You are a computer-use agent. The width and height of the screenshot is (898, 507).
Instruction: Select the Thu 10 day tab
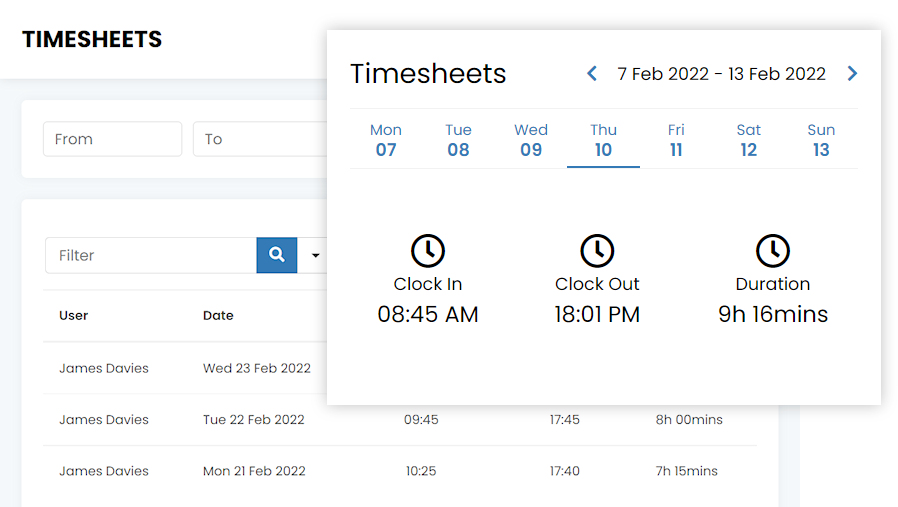[x=603, y=140]
